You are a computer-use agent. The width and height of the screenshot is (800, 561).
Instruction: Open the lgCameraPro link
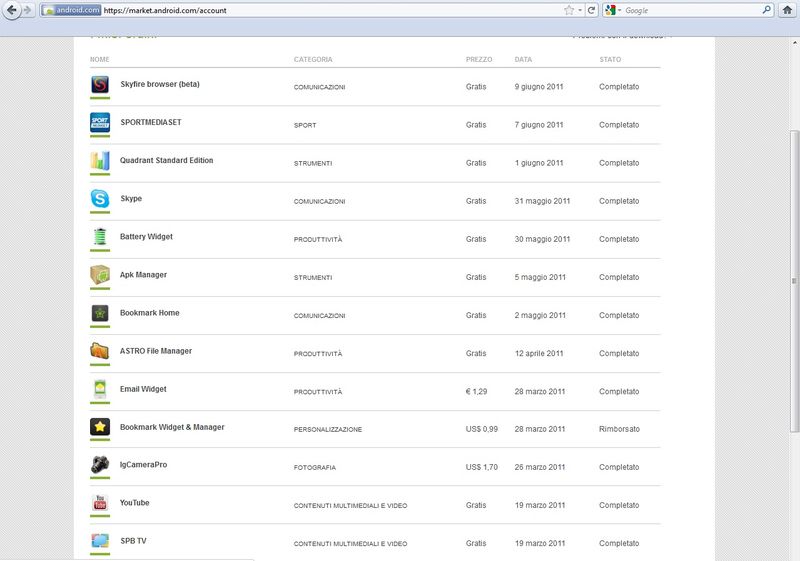click(143, 465)
